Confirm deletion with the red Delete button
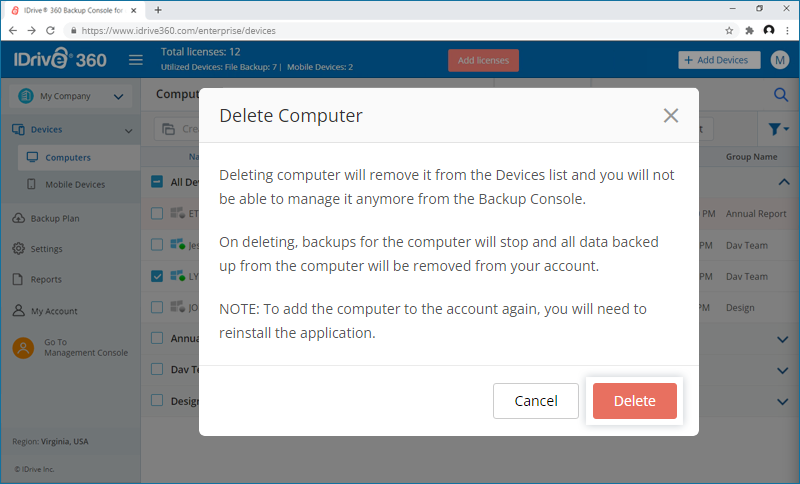This screenshot has width=800, height=484. pos(635,401)
